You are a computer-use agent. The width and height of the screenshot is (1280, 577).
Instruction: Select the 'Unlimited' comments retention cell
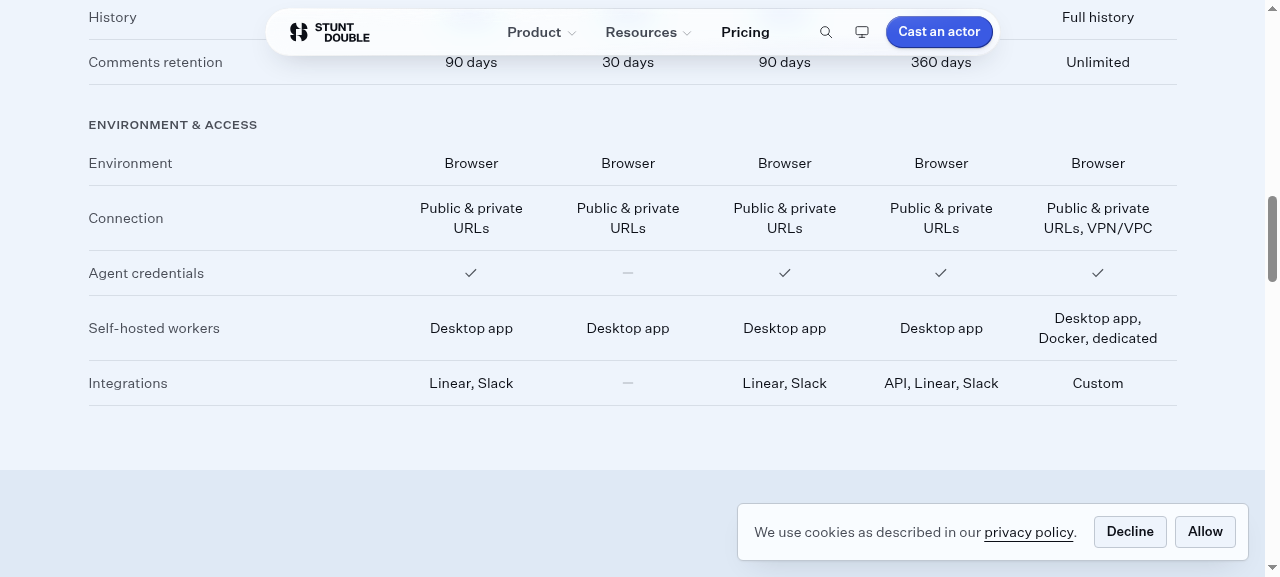pyautogui.click(x=1098, y=62)
